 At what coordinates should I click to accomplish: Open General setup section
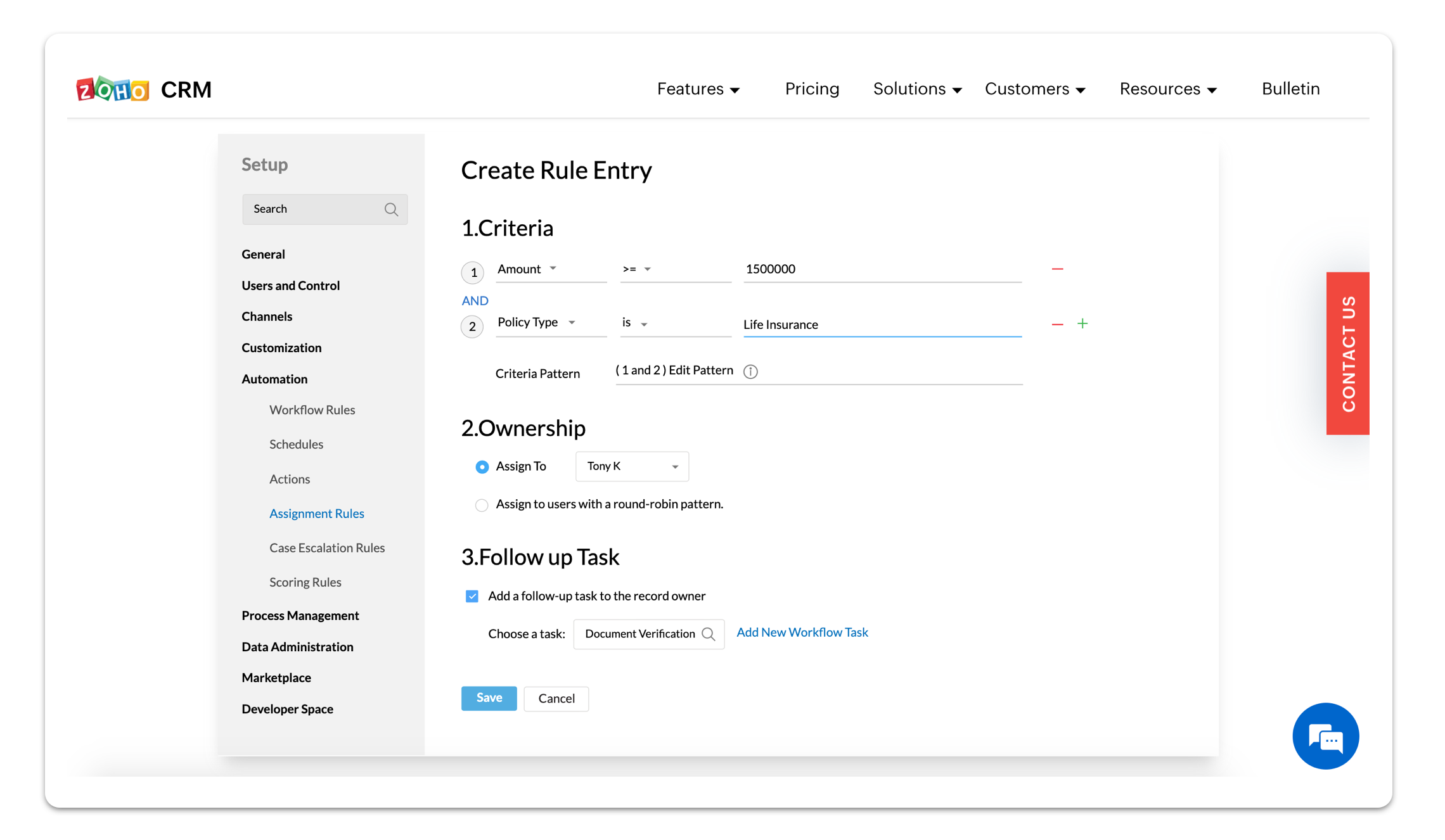click(263, 254)
